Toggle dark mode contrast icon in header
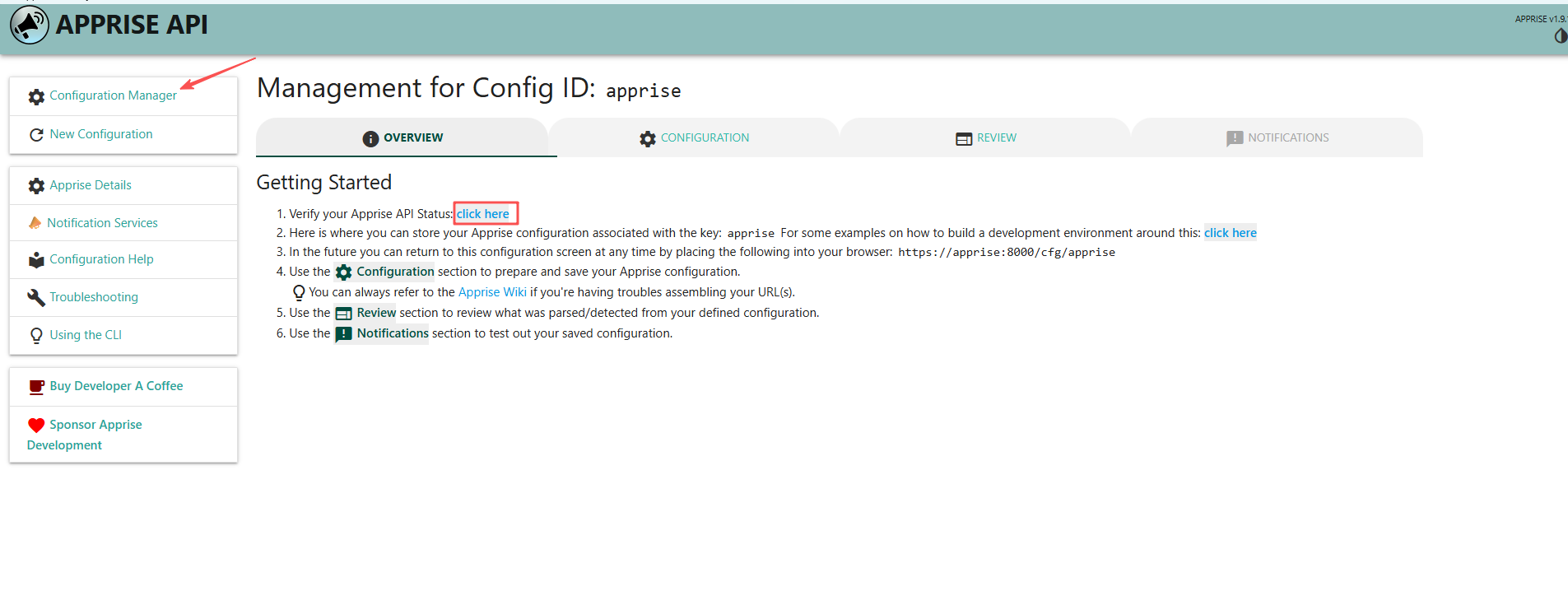 [1561, 36]
